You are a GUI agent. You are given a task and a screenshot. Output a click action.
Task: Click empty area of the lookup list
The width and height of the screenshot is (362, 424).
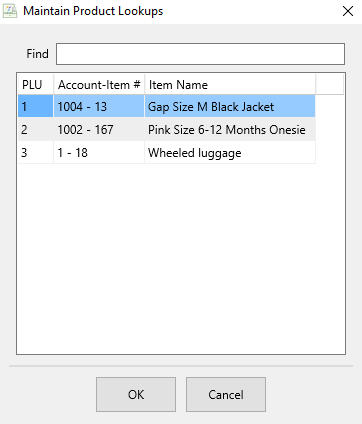click(181, 258)
